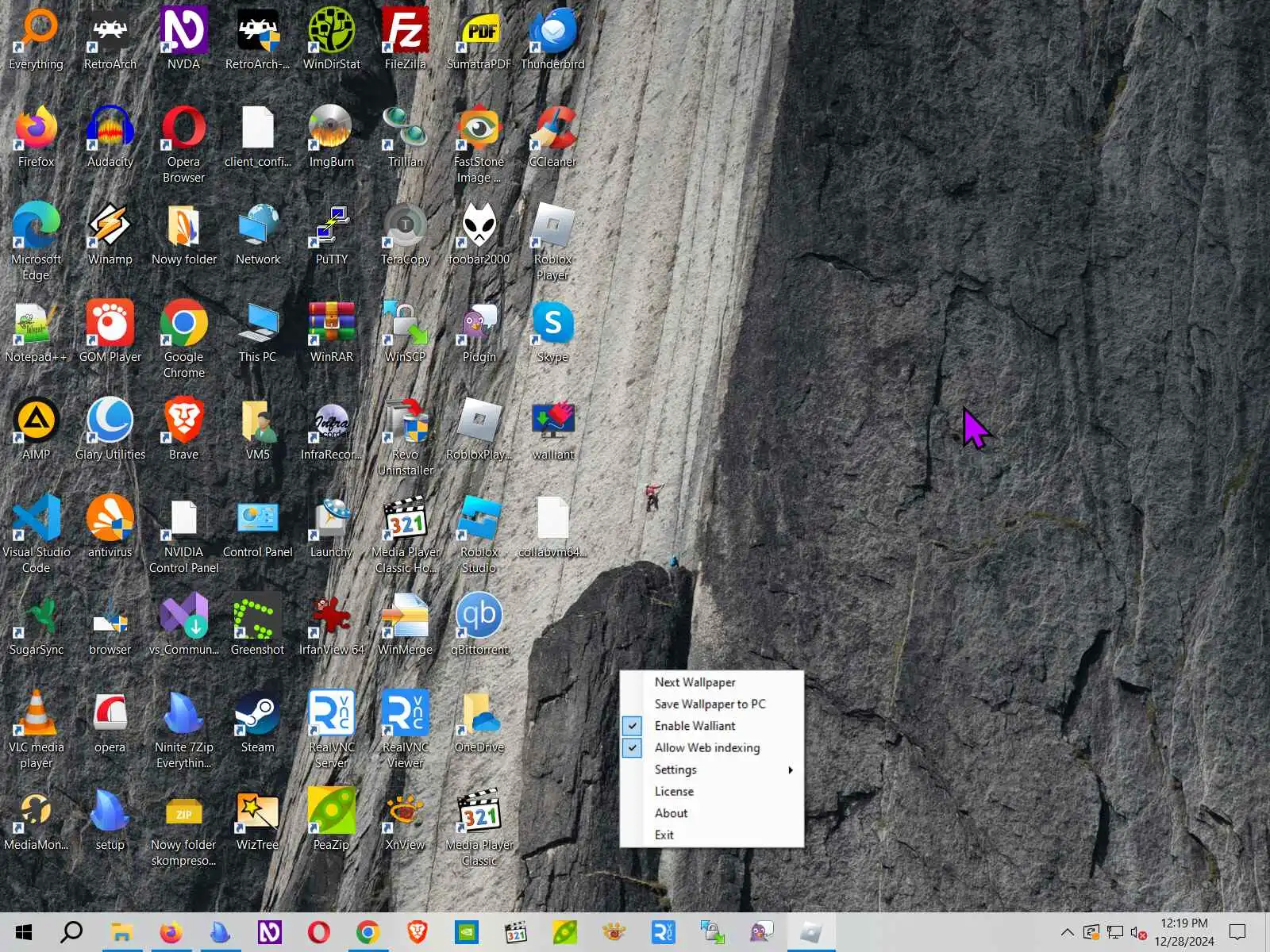Open Brave from the taskbar
Viewport: 1270px width, 952px height.
coord(418,932)
